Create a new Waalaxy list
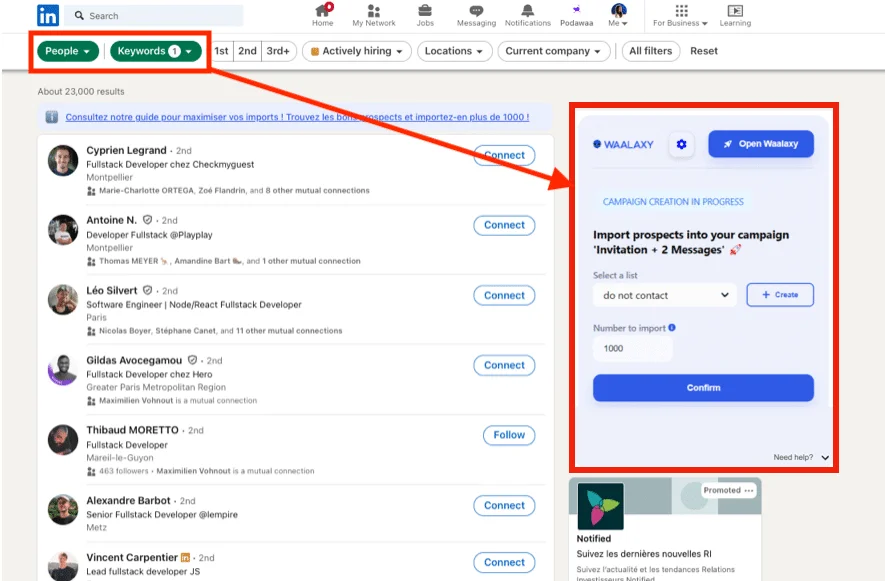 tap(780, 295)
